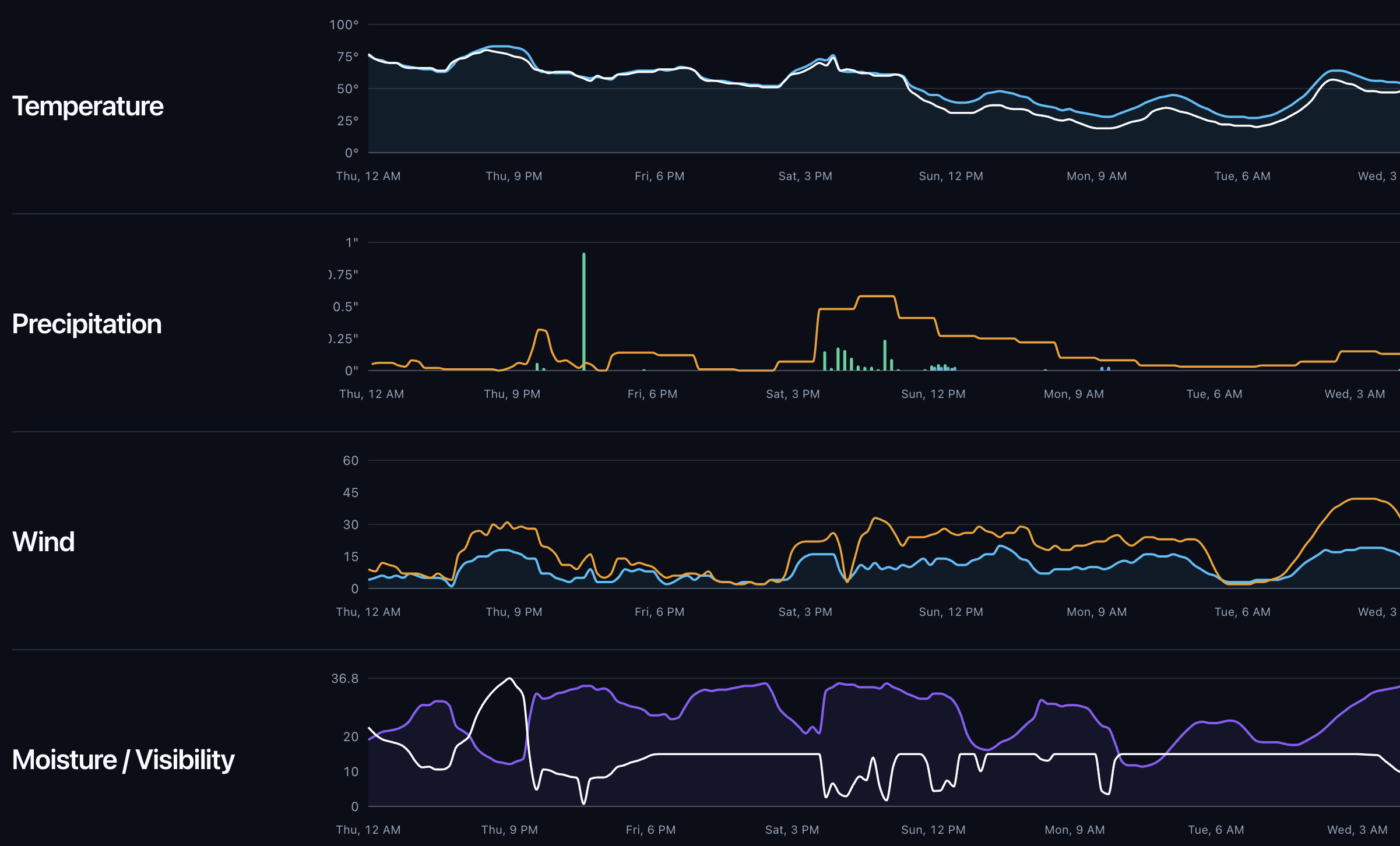
Task: Select "Sat, 3 PM" under the Wind chart
Action: [805, 612]
